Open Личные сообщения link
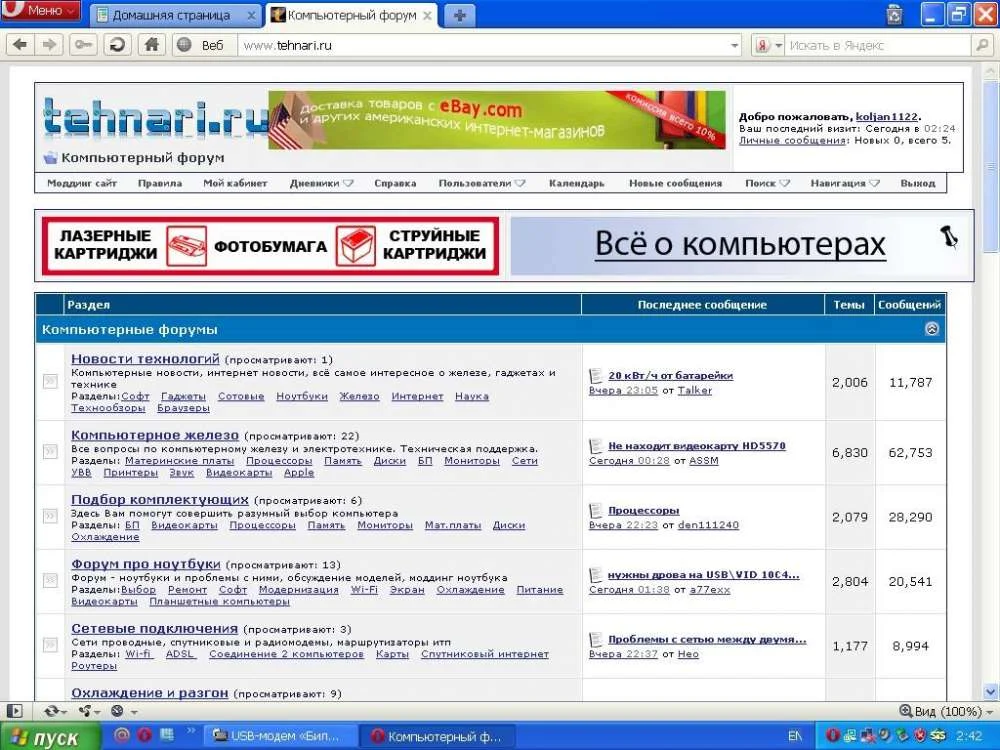 [x=792, y=140]
